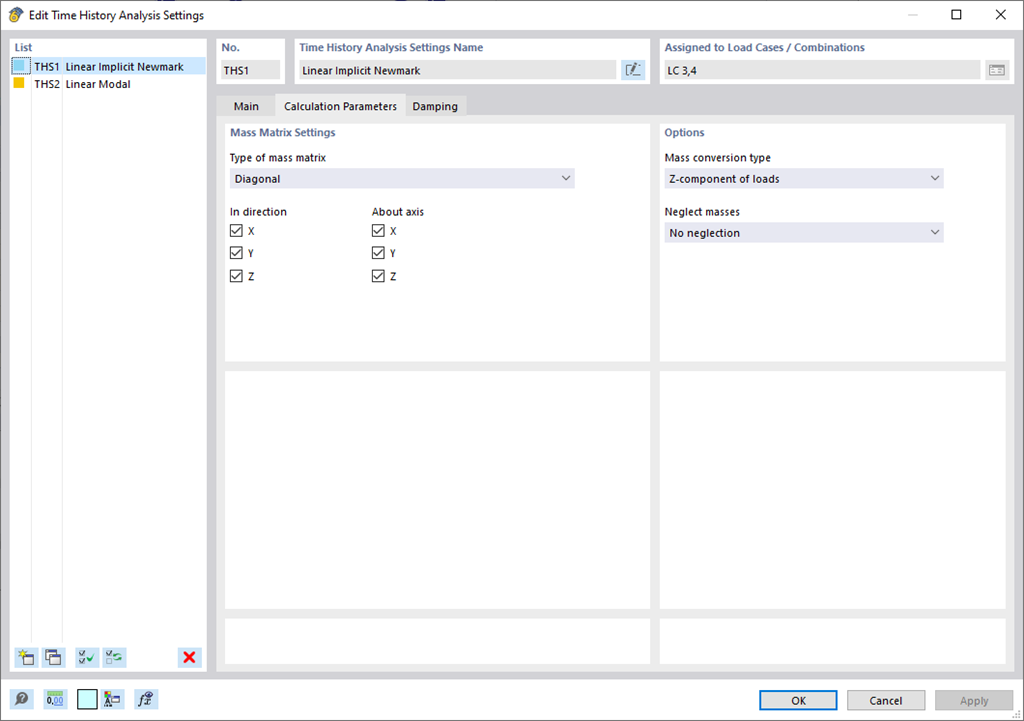Click the bottom light-blue color box
1024x721 pixels.
[x=87, y=699]
